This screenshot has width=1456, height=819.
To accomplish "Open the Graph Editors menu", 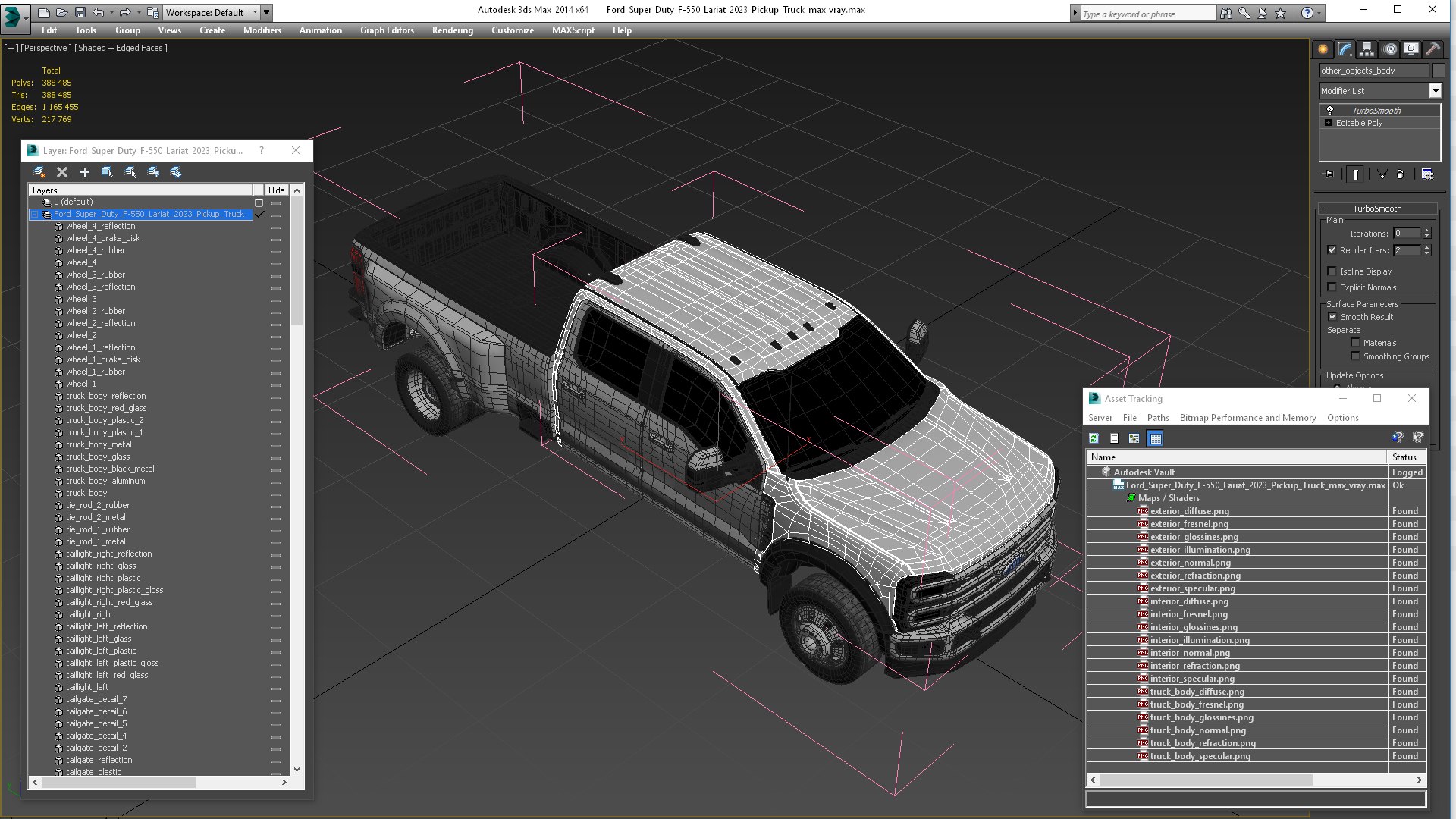I will [387, 30].
